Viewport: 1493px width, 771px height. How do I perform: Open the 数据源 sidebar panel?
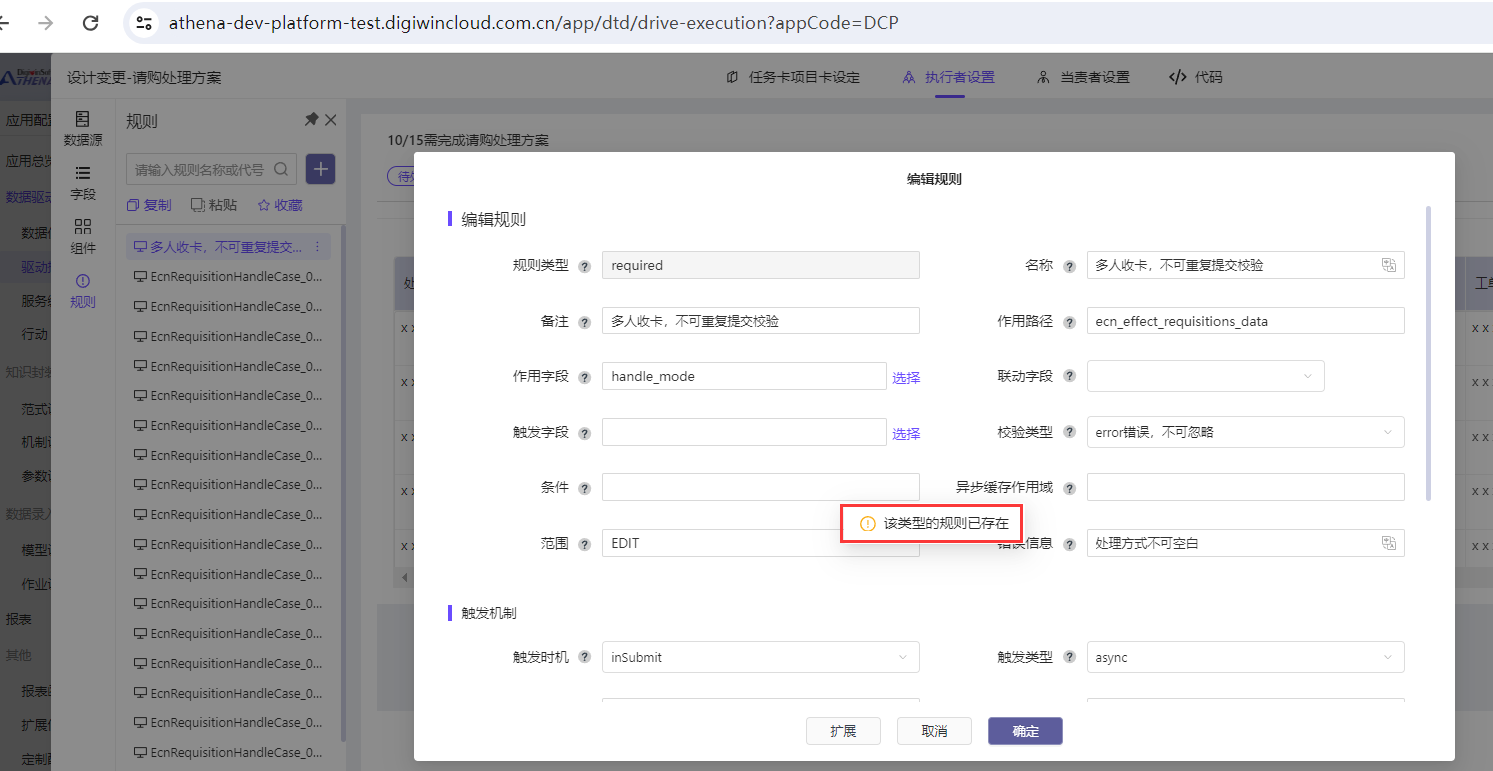83,129
